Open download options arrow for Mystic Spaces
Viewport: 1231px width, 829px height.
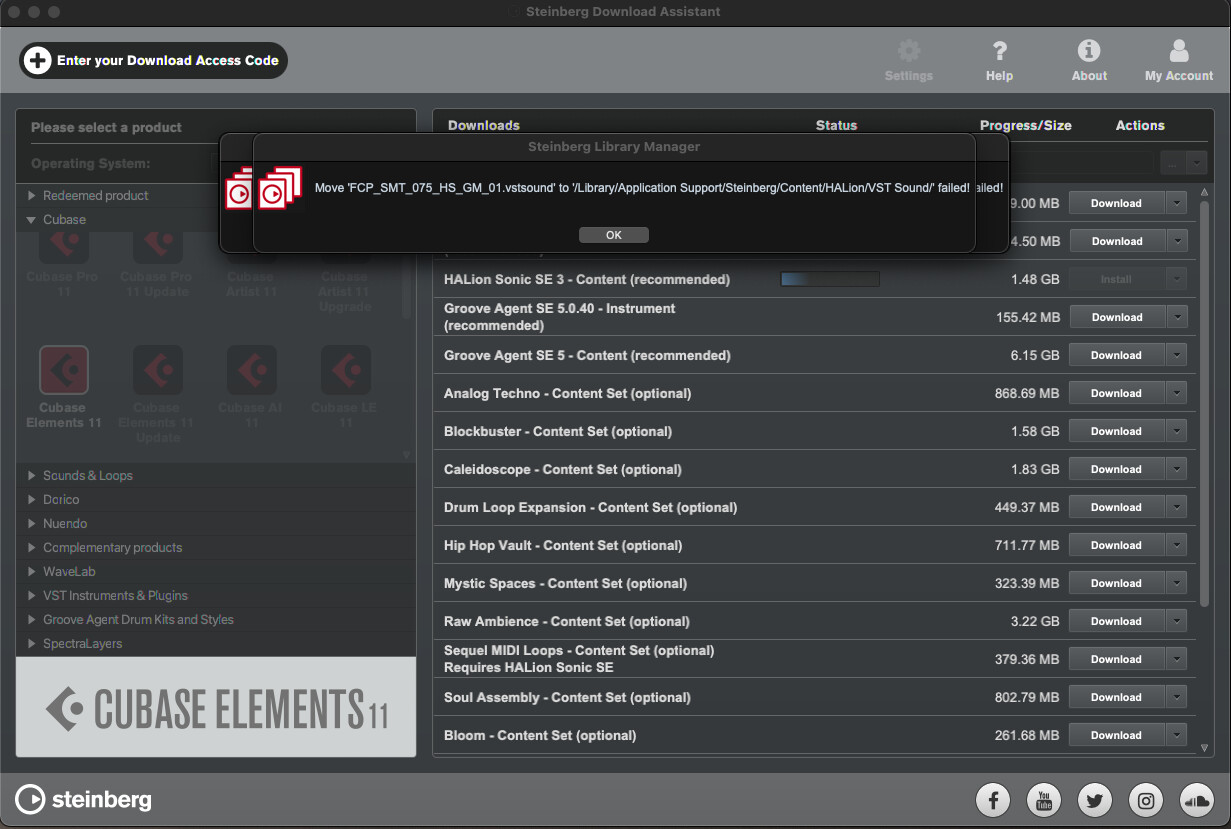tap(1177, 583)
